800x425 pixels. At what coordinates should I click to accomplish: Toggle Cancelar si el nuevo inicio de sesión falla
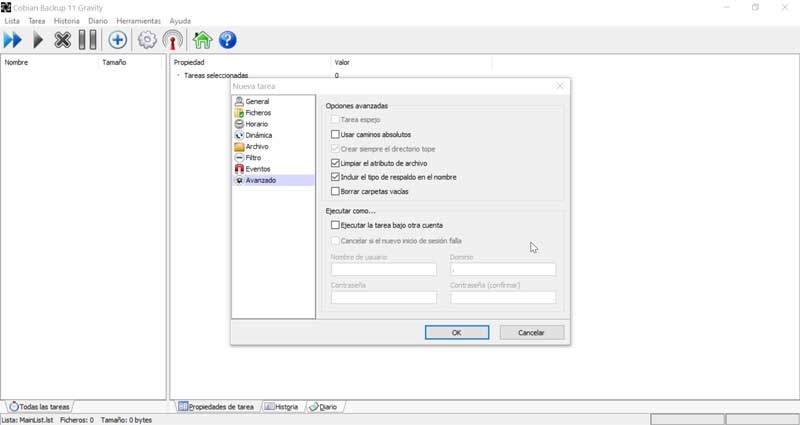335,240
